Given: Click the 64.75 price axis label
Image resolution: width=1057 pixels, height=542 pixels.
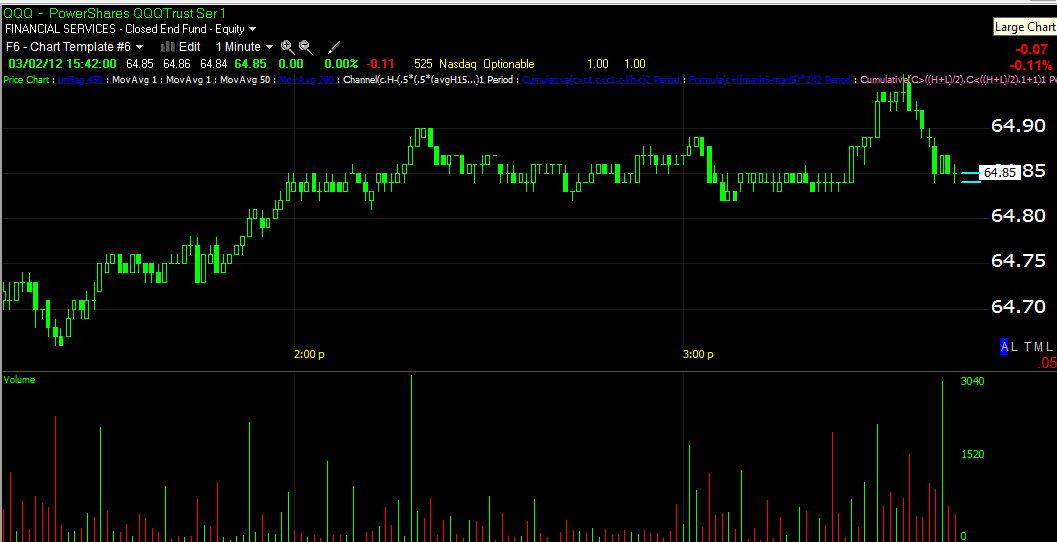Looking at the screenshot, I should coord(1018,261).
